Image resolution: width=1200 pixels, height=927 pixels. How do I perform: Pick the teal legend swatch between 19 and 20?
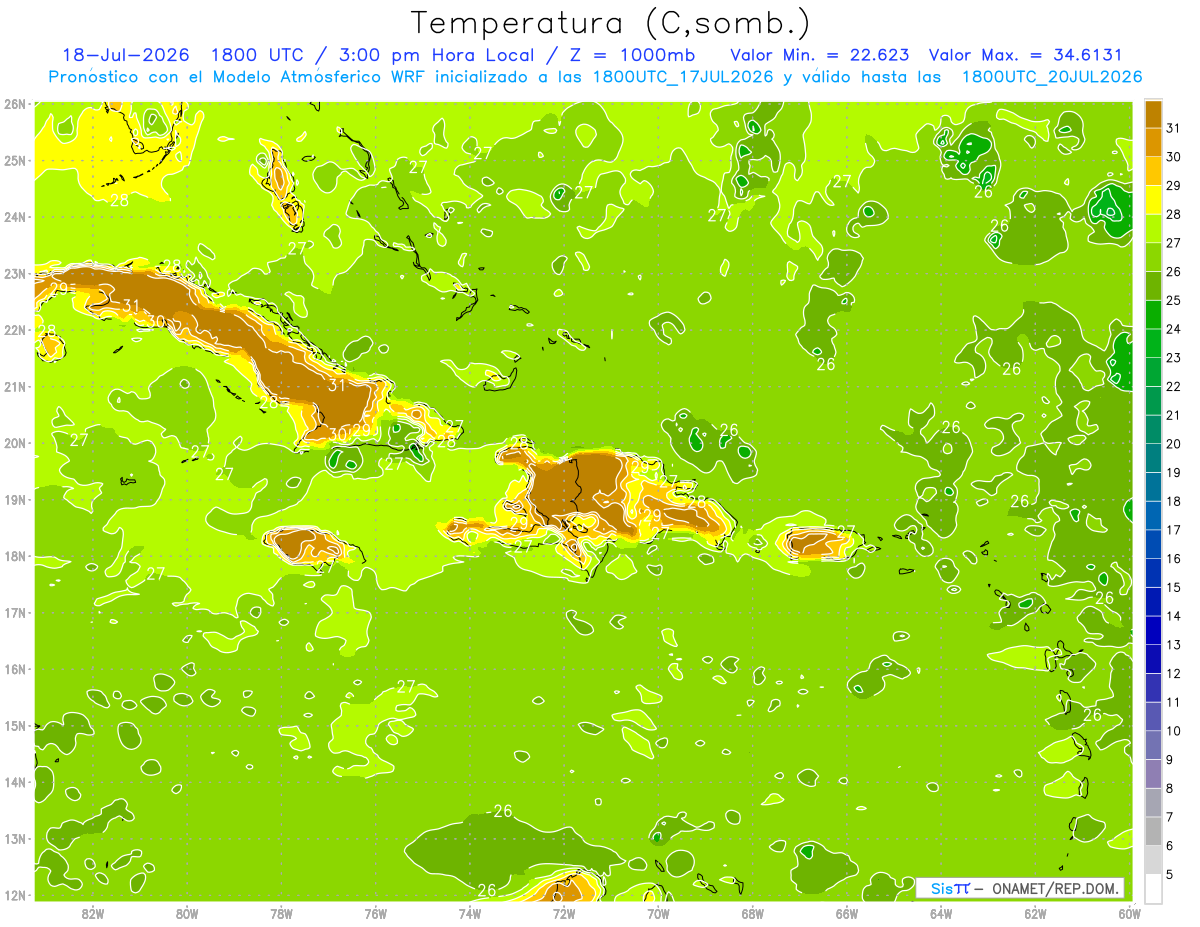click(x=1153, y=458)
